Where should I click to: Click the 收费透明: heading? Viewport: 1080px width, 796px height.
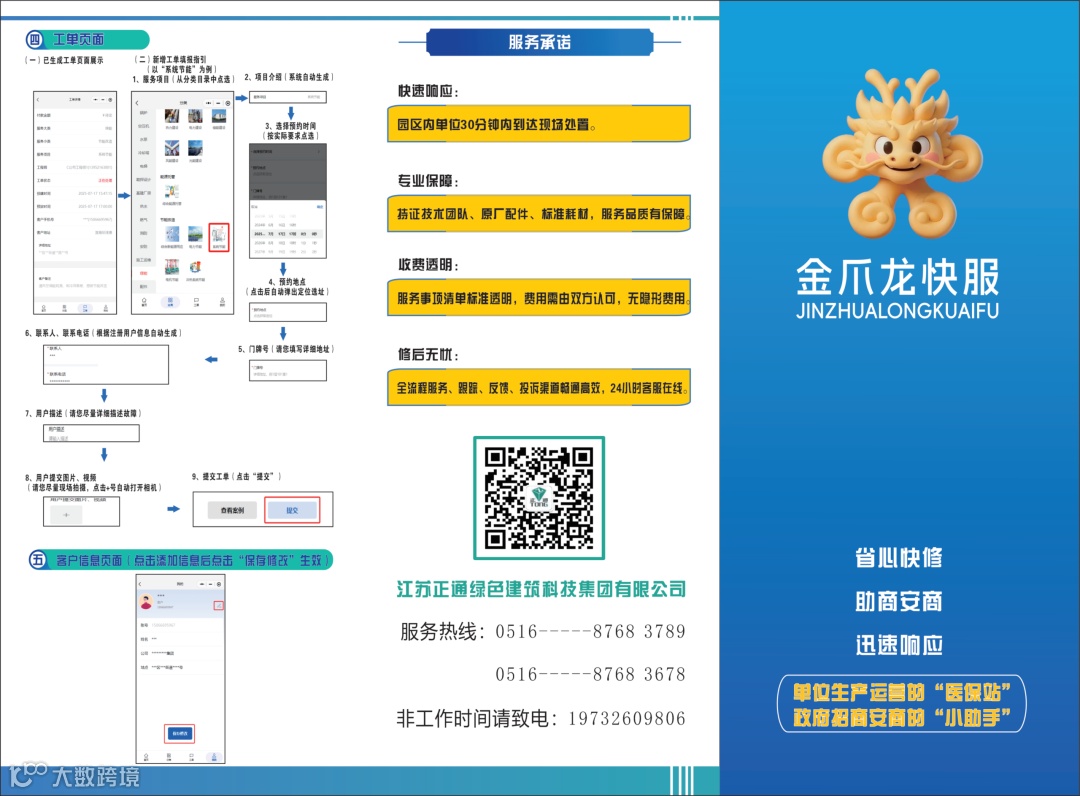428,264
